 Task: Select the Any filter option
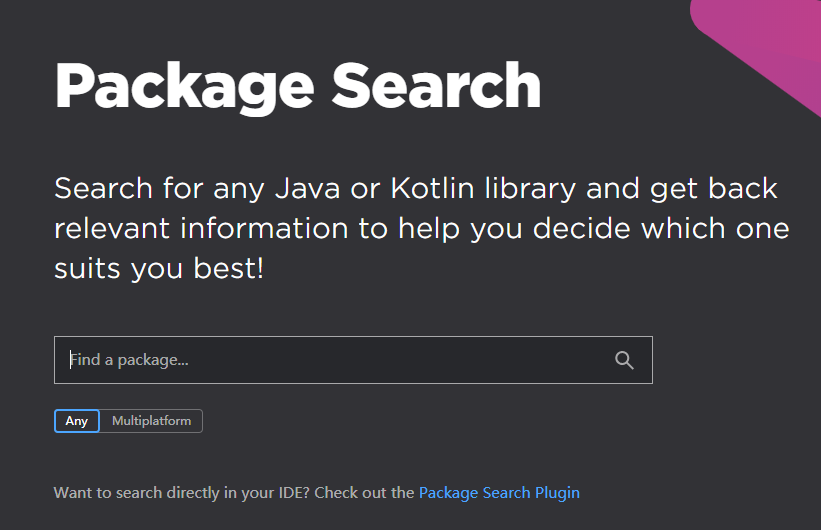77,421
